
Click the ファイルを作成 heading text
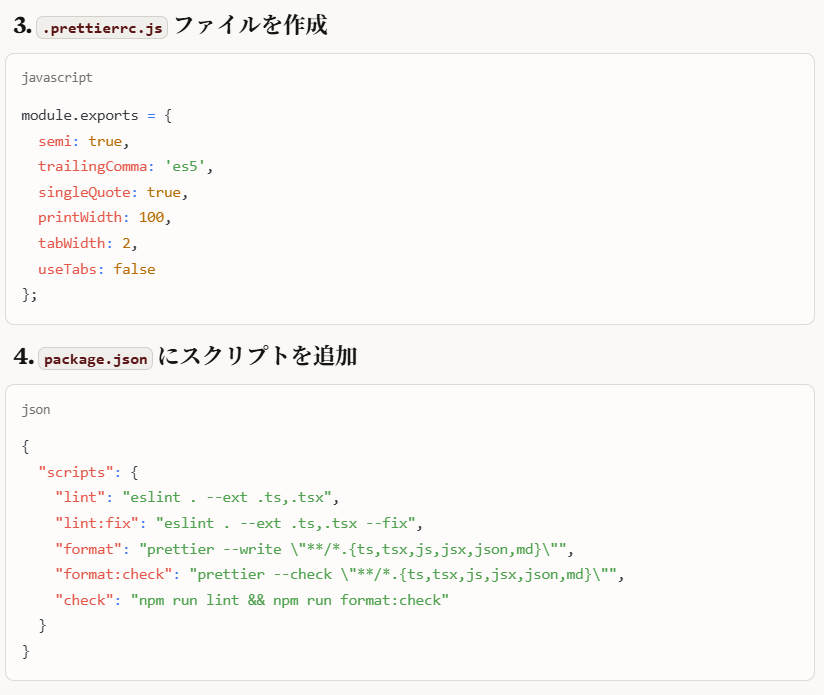point(250,26)
